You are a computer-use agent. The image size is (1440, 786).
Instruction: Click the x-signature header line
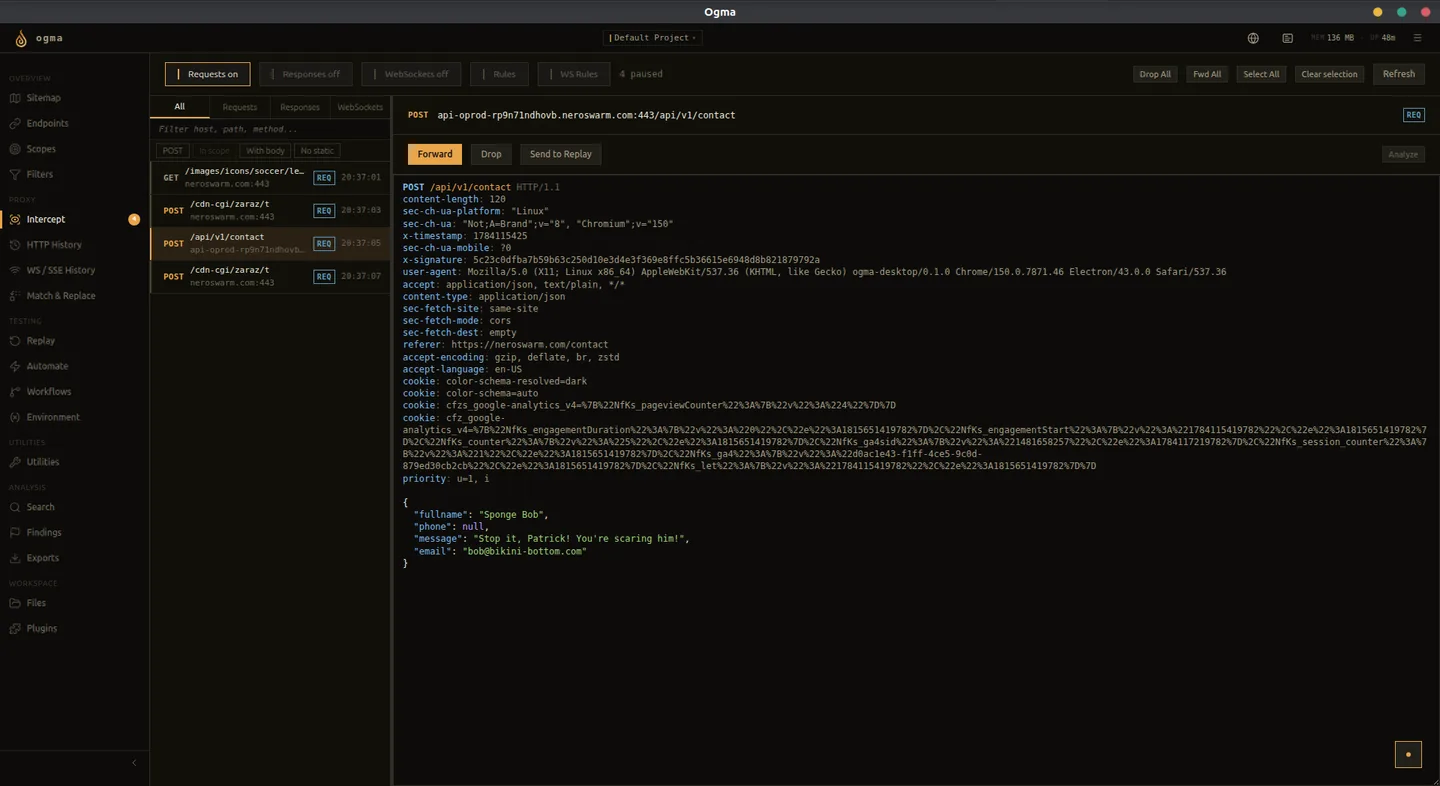[611, 260]
